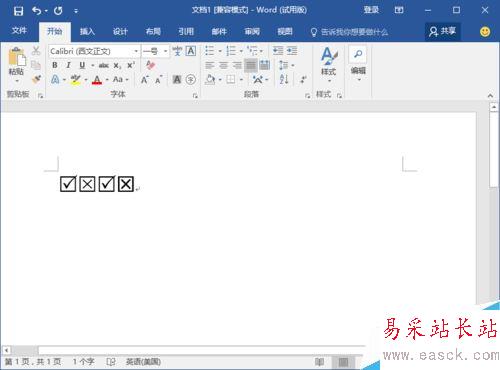Screen dimensions: 500x370
Task: Open the Clipboard pane launcher
Action: (41, 96)
